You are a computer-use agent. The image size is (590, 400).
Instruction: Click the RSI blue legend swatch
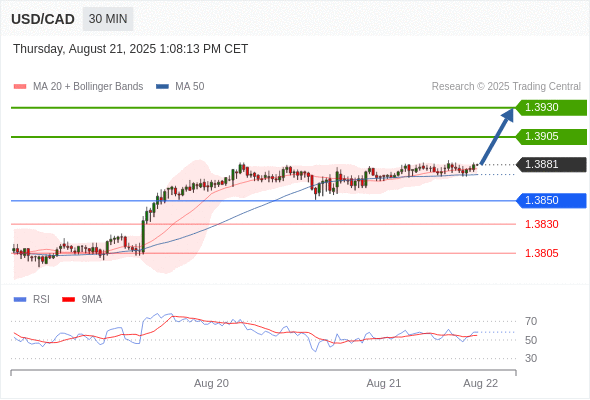[x=20, y=300]
